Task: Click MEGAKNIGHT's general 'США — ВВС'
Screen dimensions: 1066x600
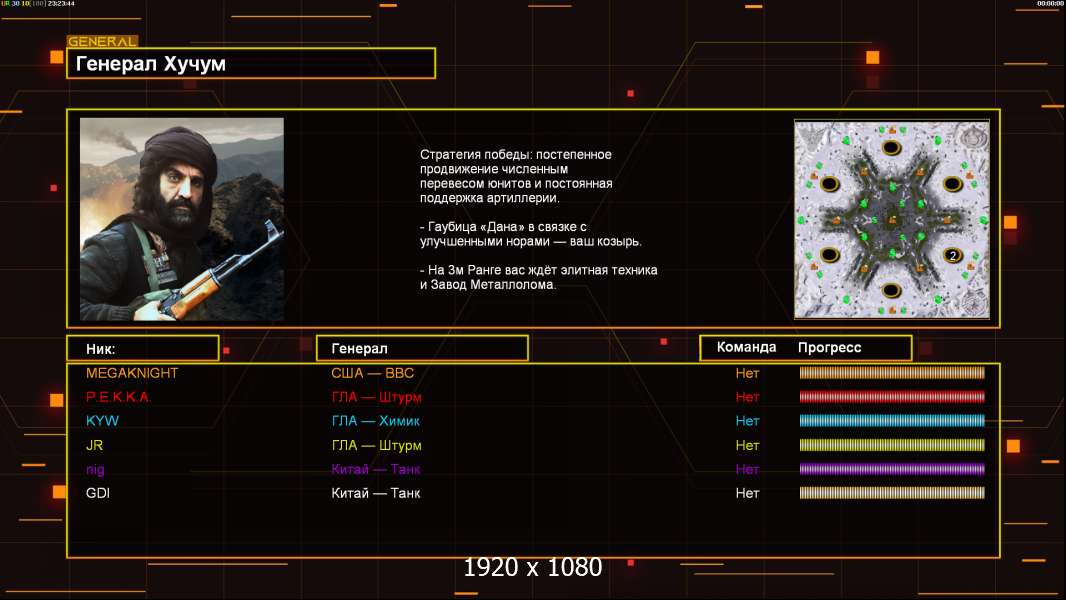Action: 373,373
